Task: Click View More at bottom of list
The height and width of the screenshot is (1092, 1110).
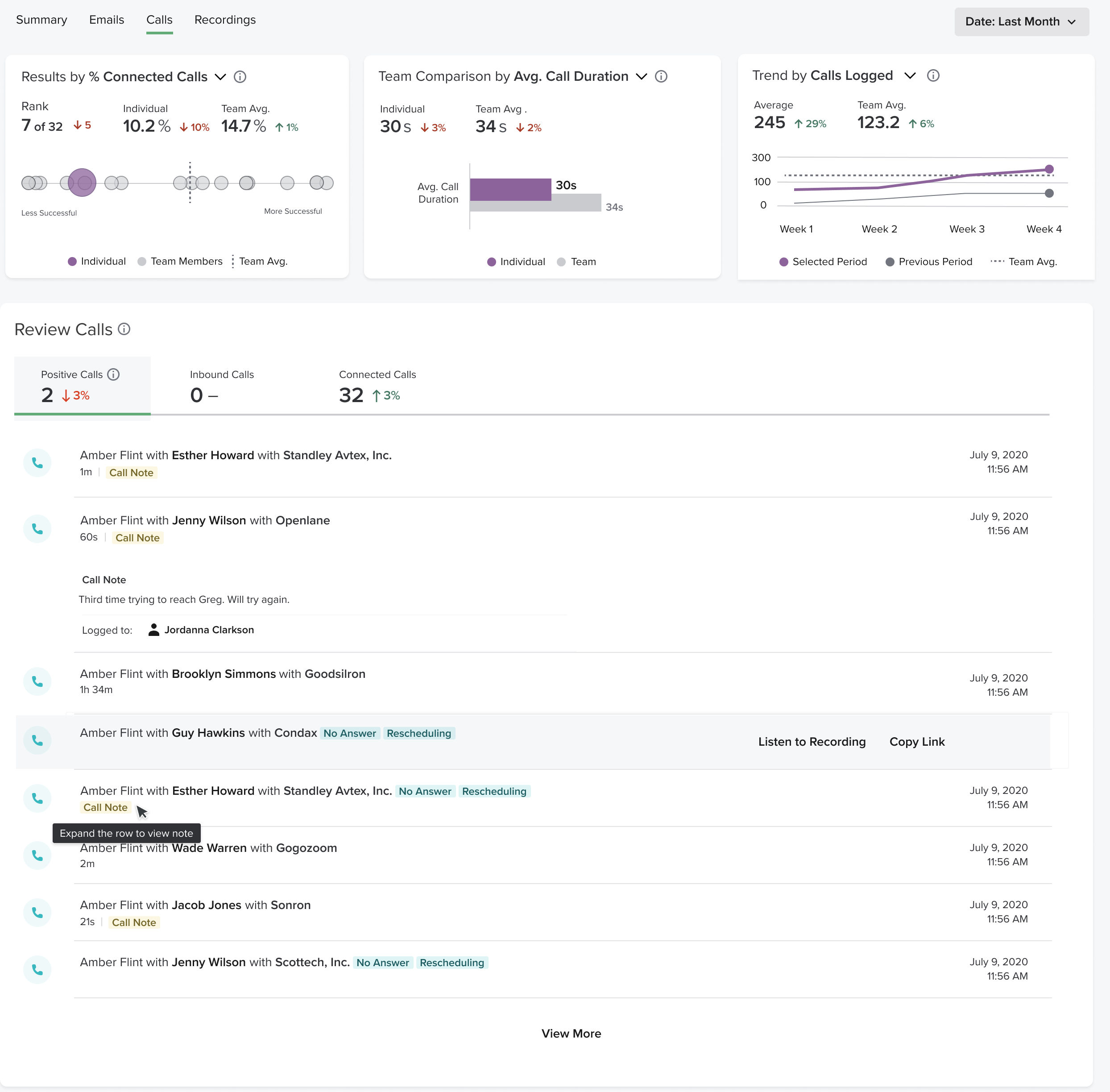Action: pyautogui.click(x=571, y=1034)
